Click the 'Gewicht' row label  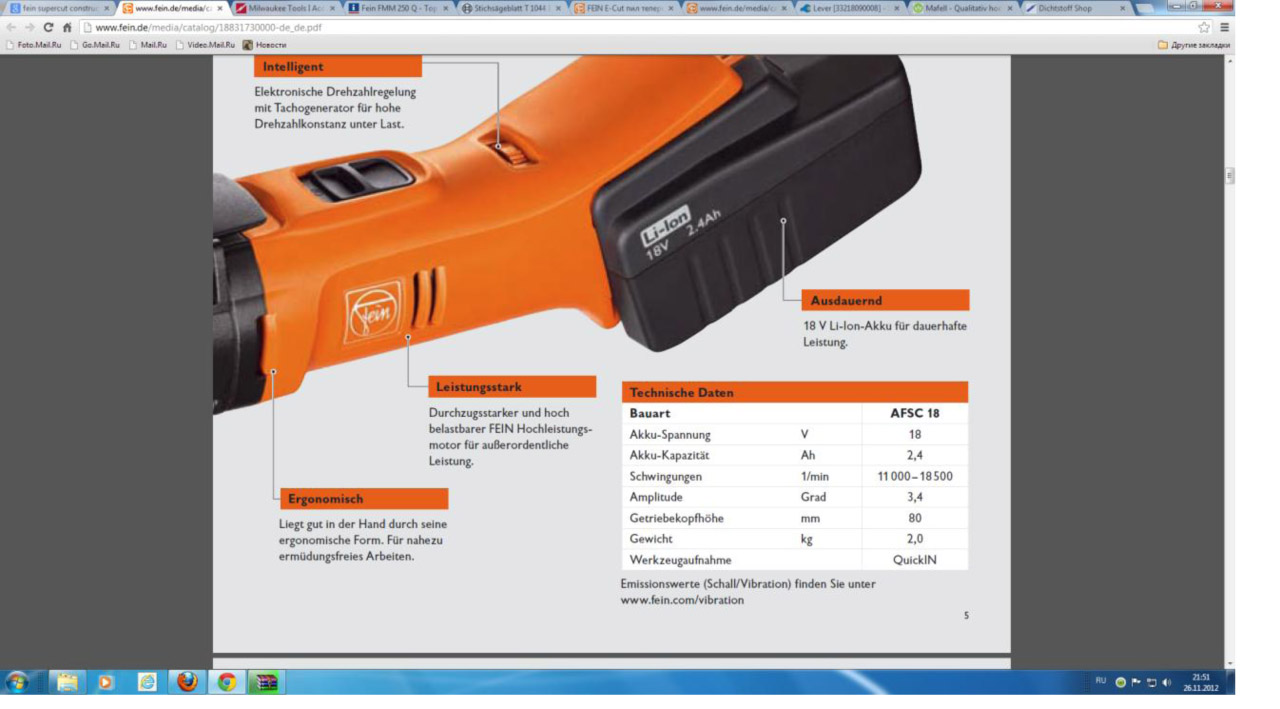pos(651,539)
